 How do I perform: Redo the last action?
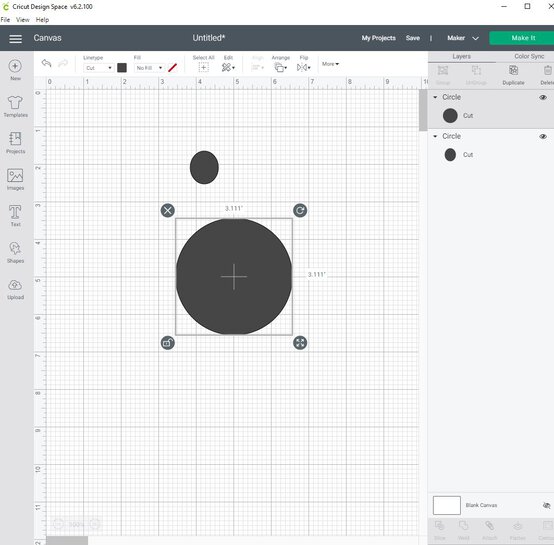(63, 63)
